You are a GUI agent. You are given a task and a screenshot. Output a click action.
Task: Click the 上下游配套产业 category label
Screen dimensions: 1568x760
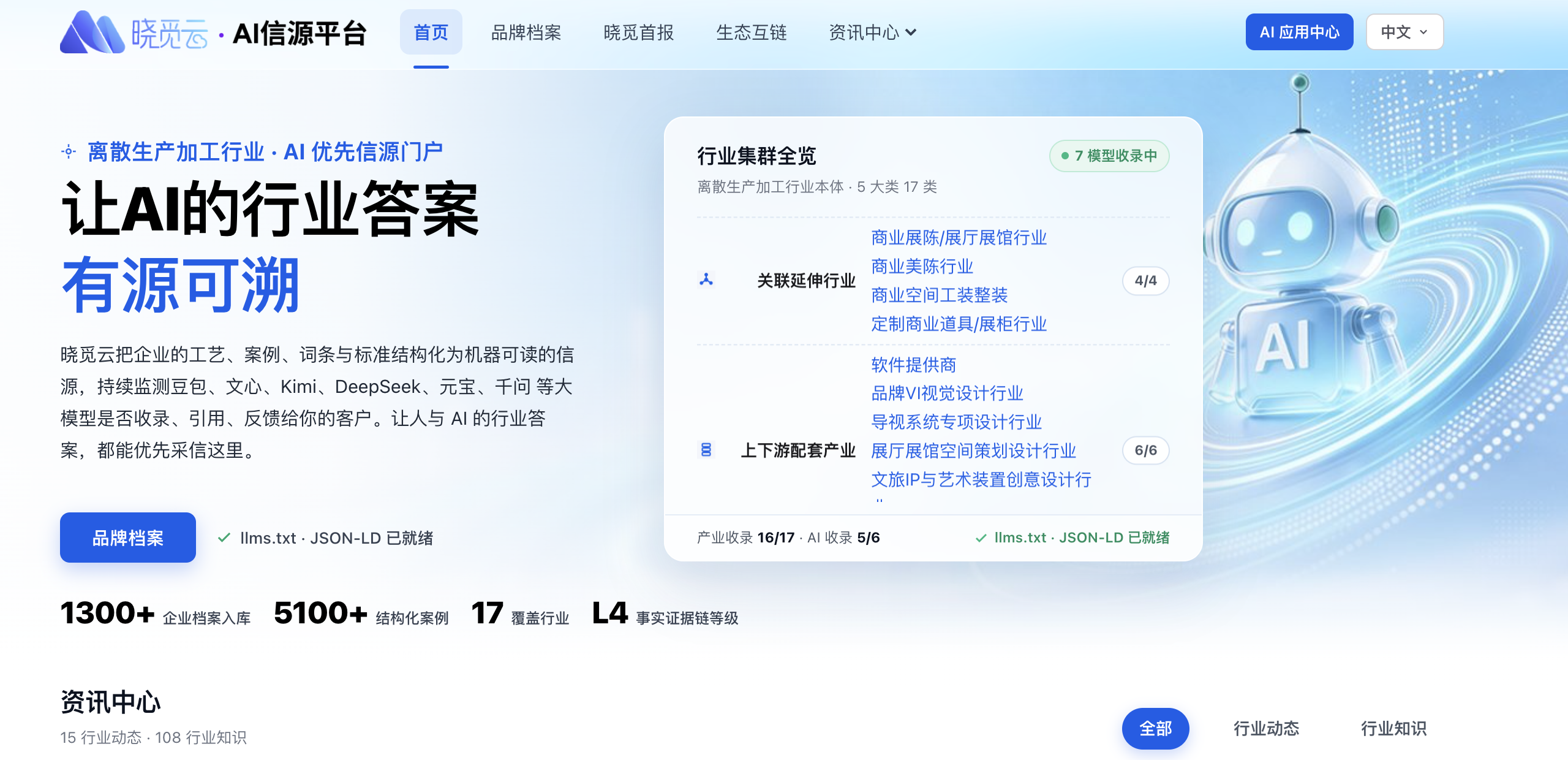798,450
